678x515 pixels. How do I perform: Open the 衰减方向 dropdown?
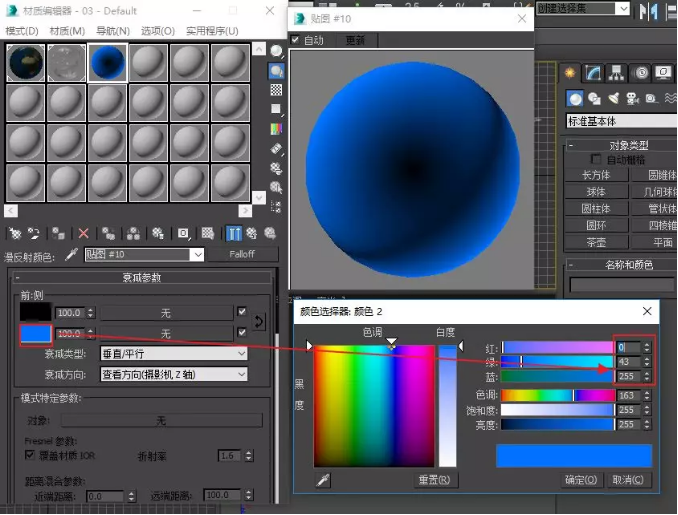tap(174, 374)
